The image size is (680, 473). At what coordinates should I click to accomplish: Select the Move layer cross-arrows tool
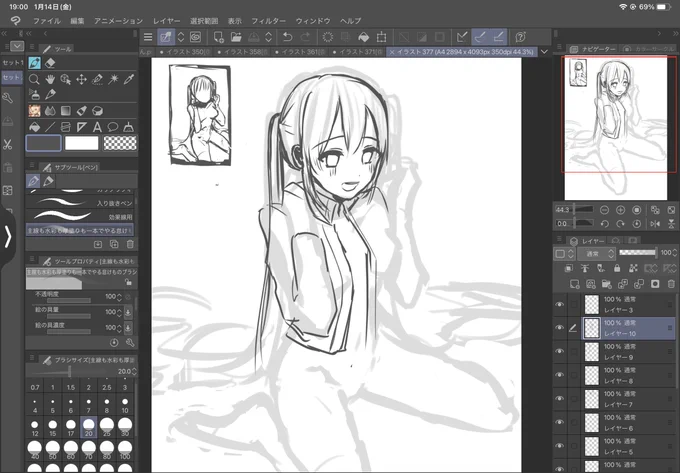[x=81, y=79]
